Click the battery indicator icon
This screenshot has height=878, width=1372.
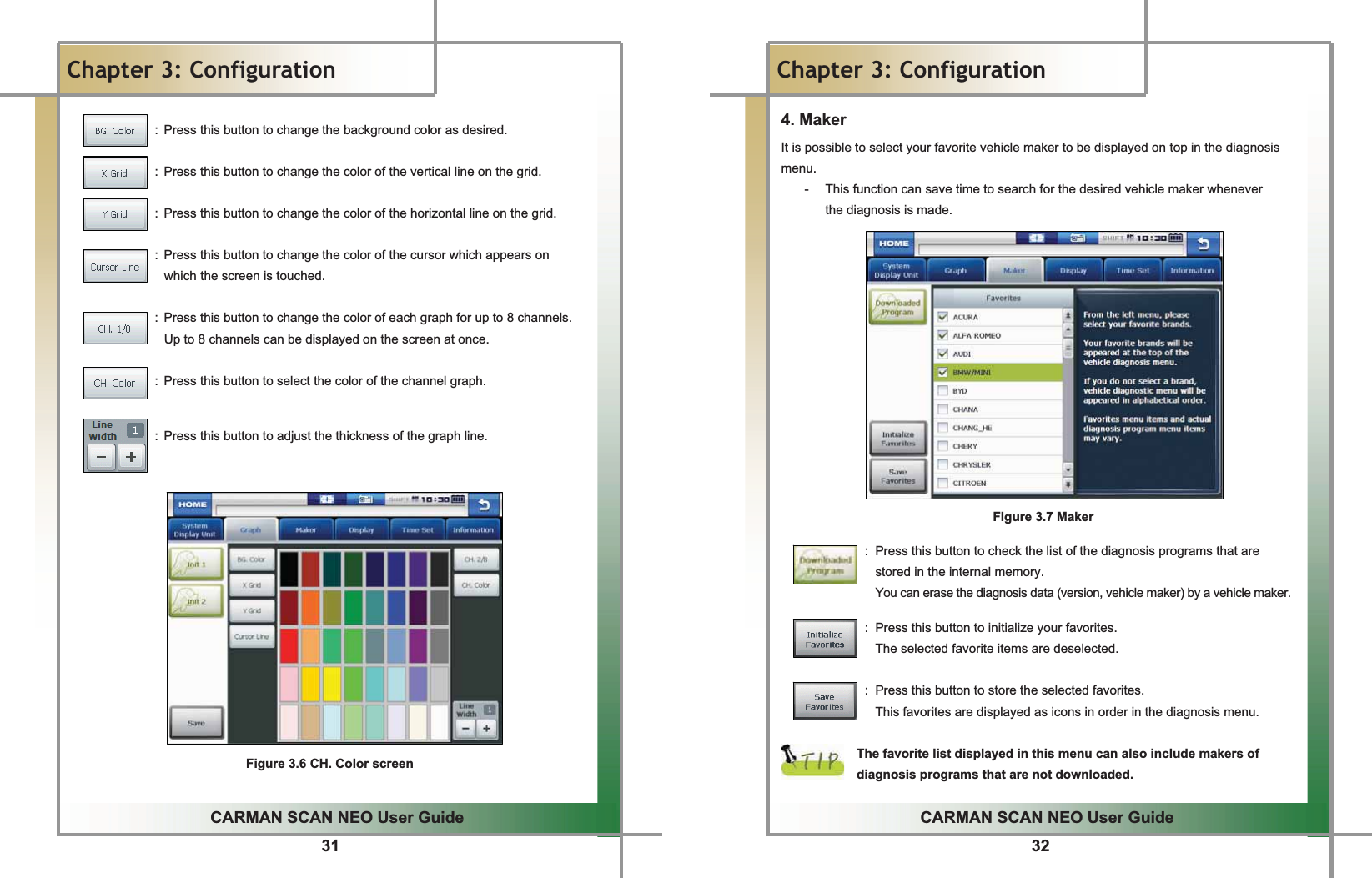pos(1175,239)
